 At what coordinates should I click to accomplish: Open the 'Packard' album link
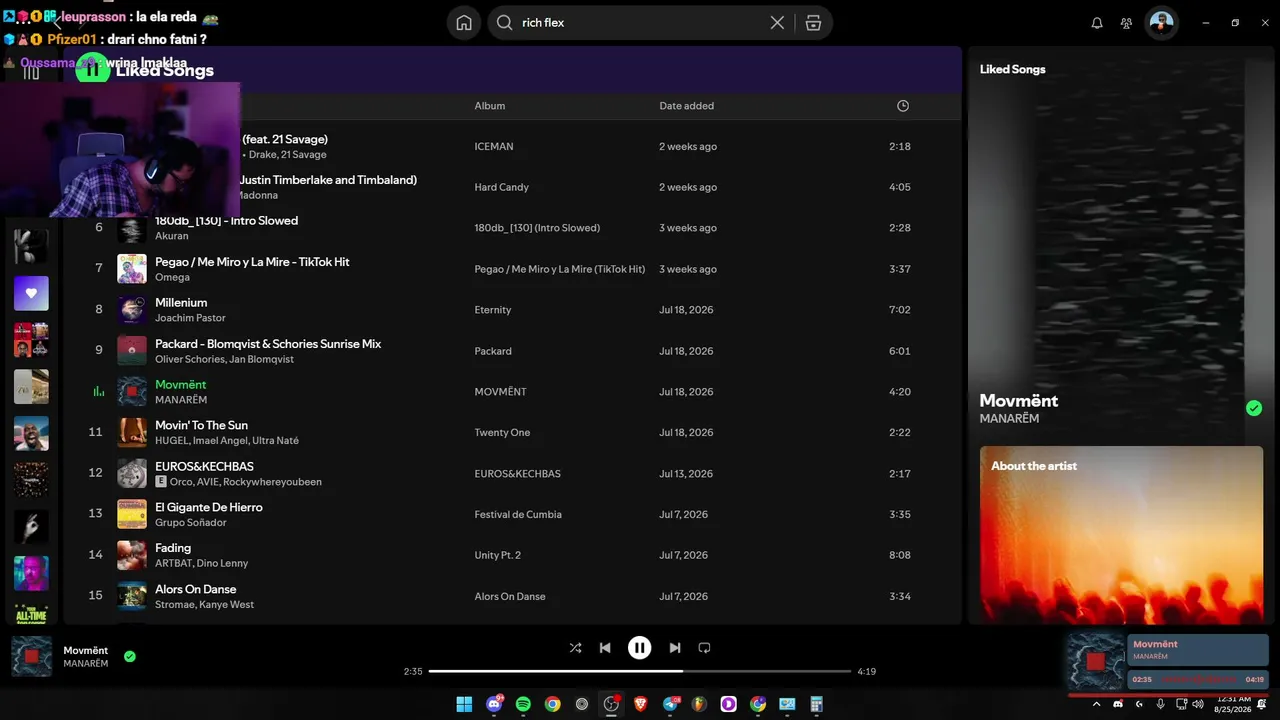(493, 351)
